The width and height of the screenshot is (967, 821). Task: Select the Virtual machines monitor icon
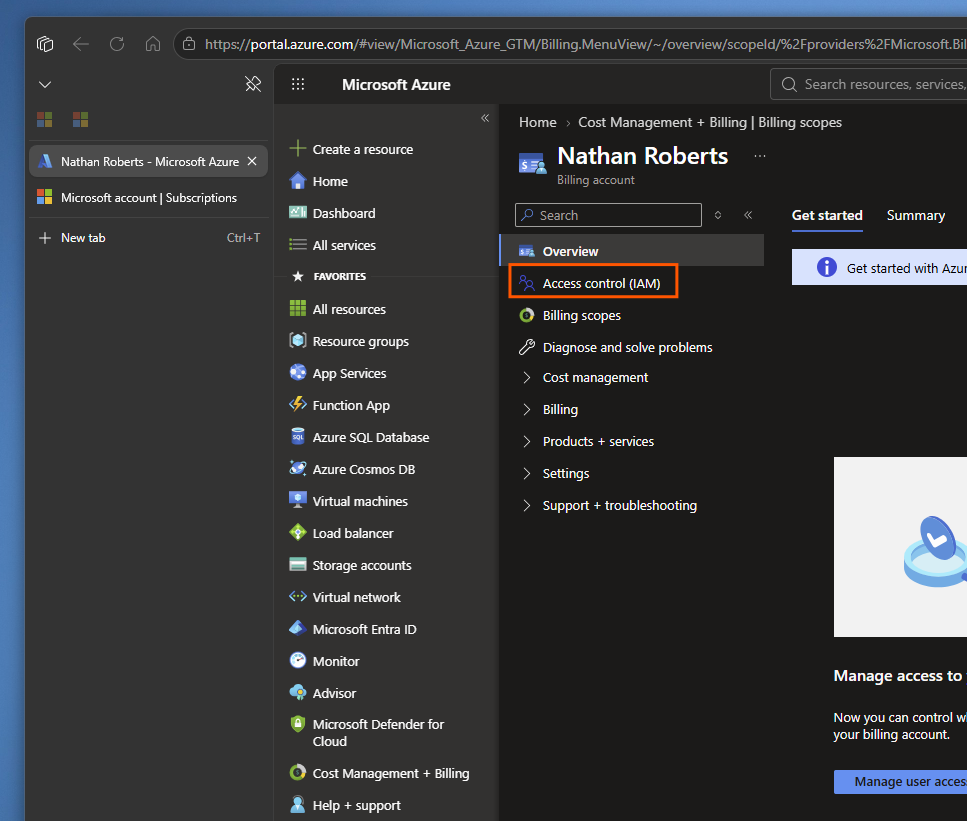[298, 501]
